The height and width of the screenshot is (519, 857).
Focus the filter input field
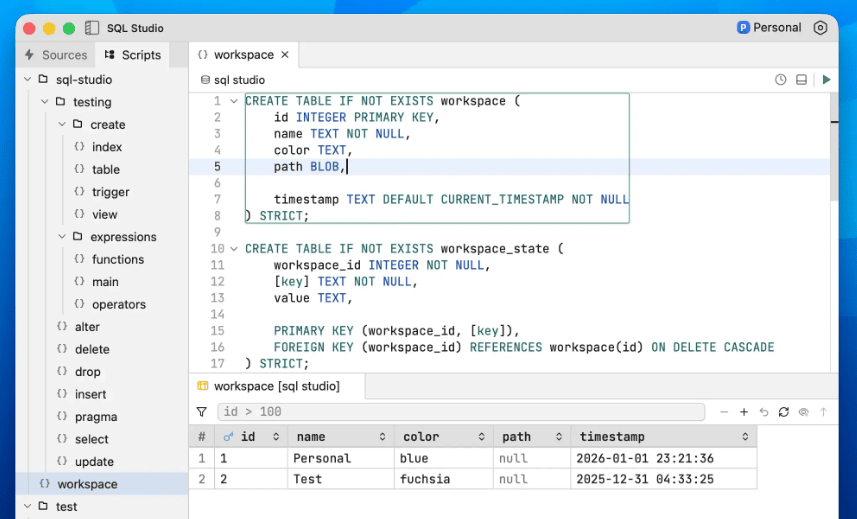point(461,412)
